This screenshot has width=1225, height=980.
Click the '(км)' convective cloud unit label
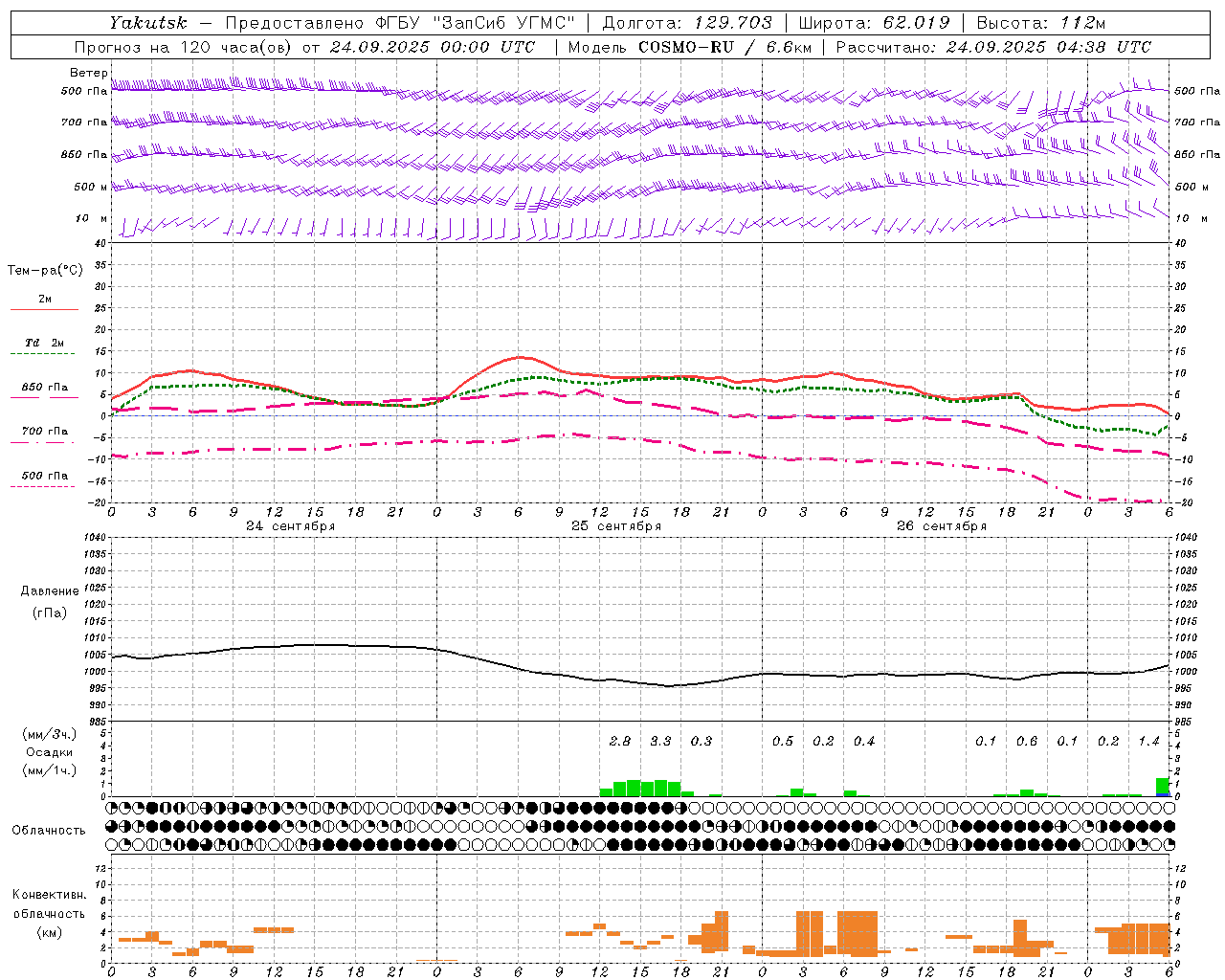[x=49, y=932]
